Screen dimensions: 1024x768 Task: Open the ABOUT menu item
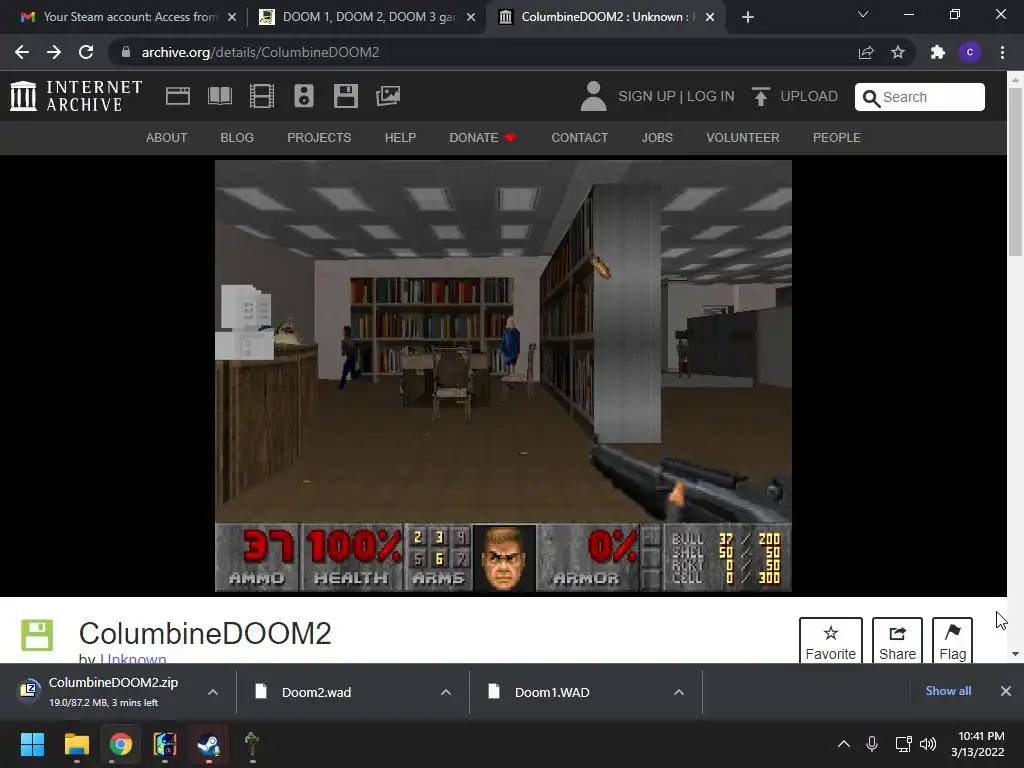coord(167,138)
